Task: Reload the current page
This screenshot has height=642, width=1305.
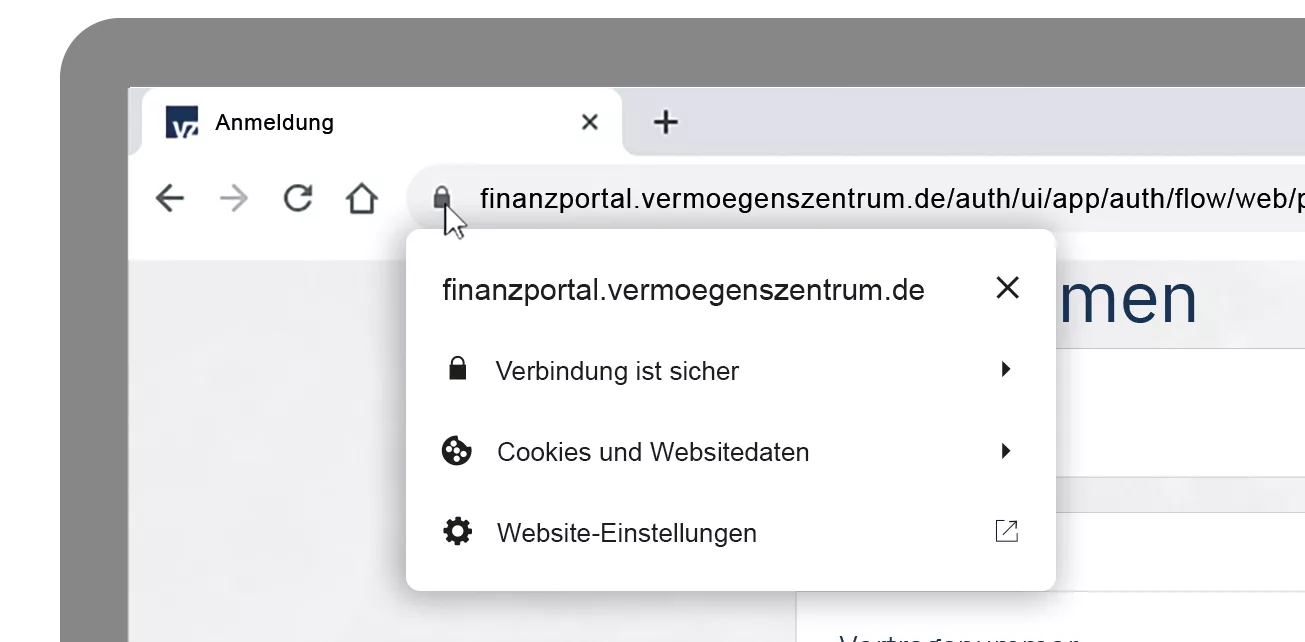Action: 297,198
